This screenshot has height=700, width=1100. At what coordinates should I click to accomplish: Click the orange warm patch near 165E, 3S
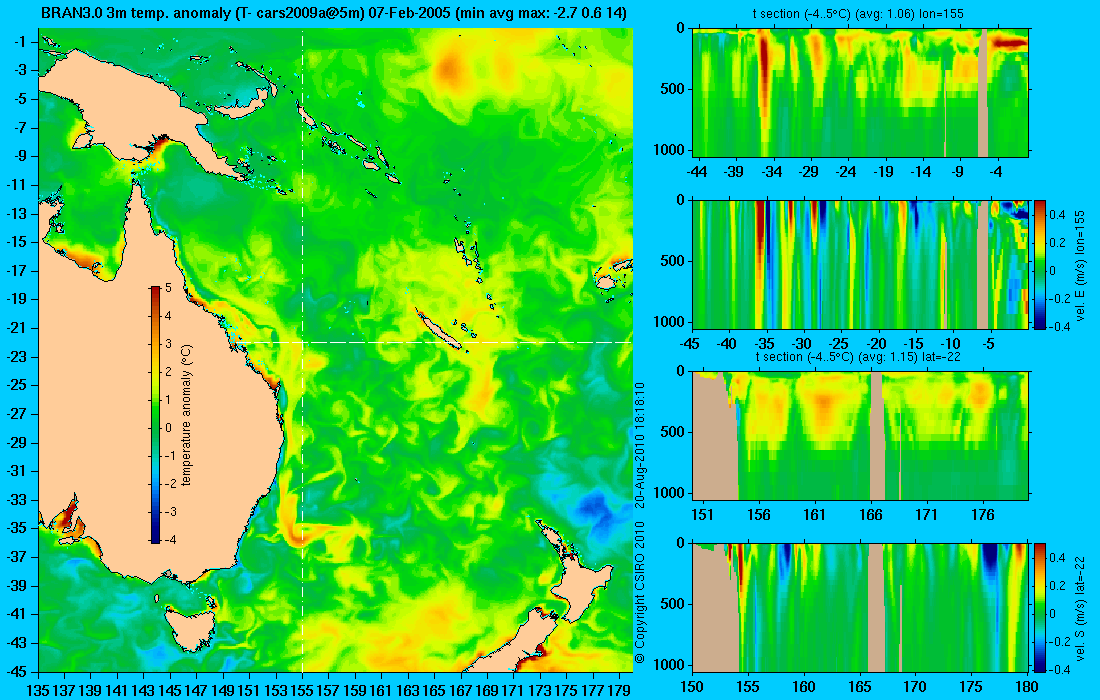(x=449, y=69)
